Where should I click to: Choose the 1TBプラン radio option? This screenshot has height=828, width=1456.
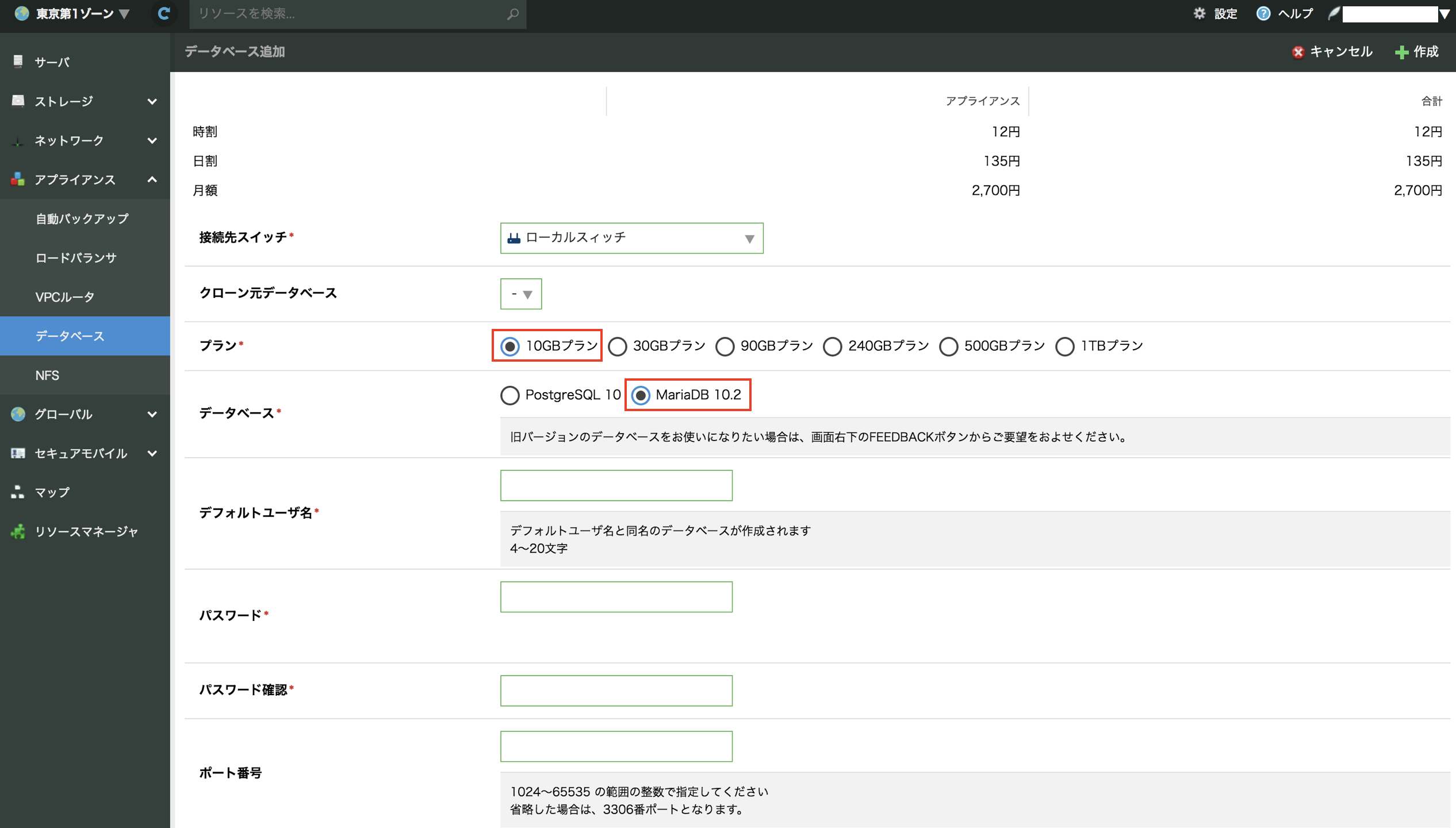click(x=1064, y=346)
